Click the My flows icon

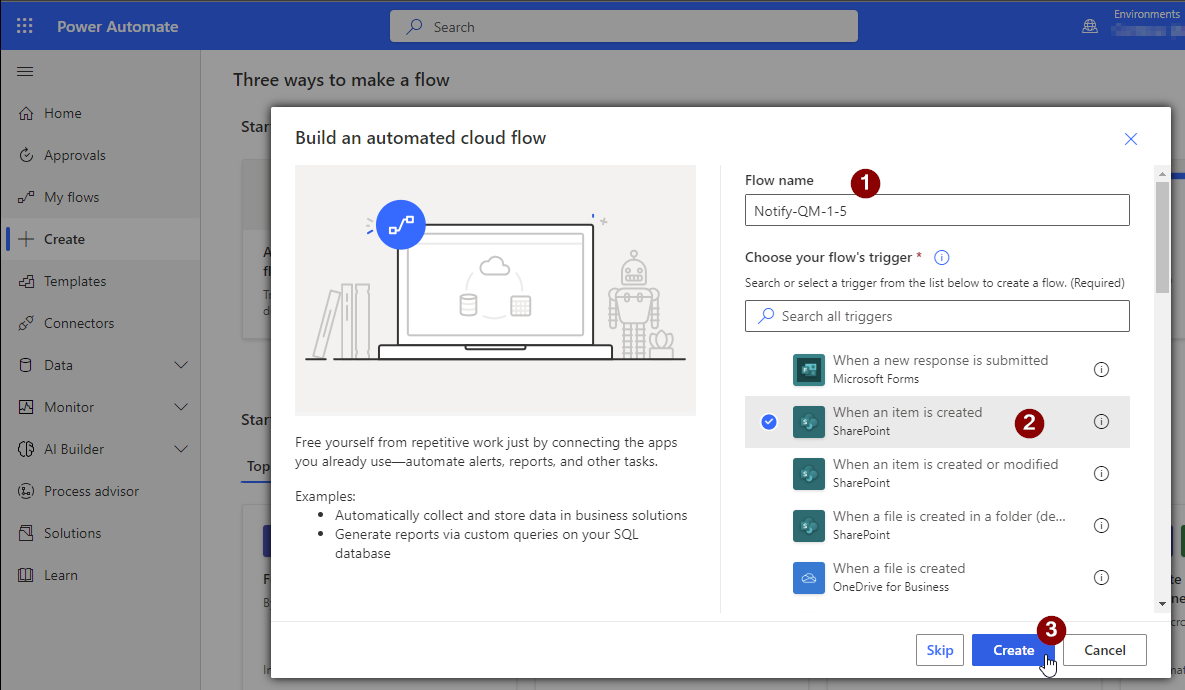point(26,197)
